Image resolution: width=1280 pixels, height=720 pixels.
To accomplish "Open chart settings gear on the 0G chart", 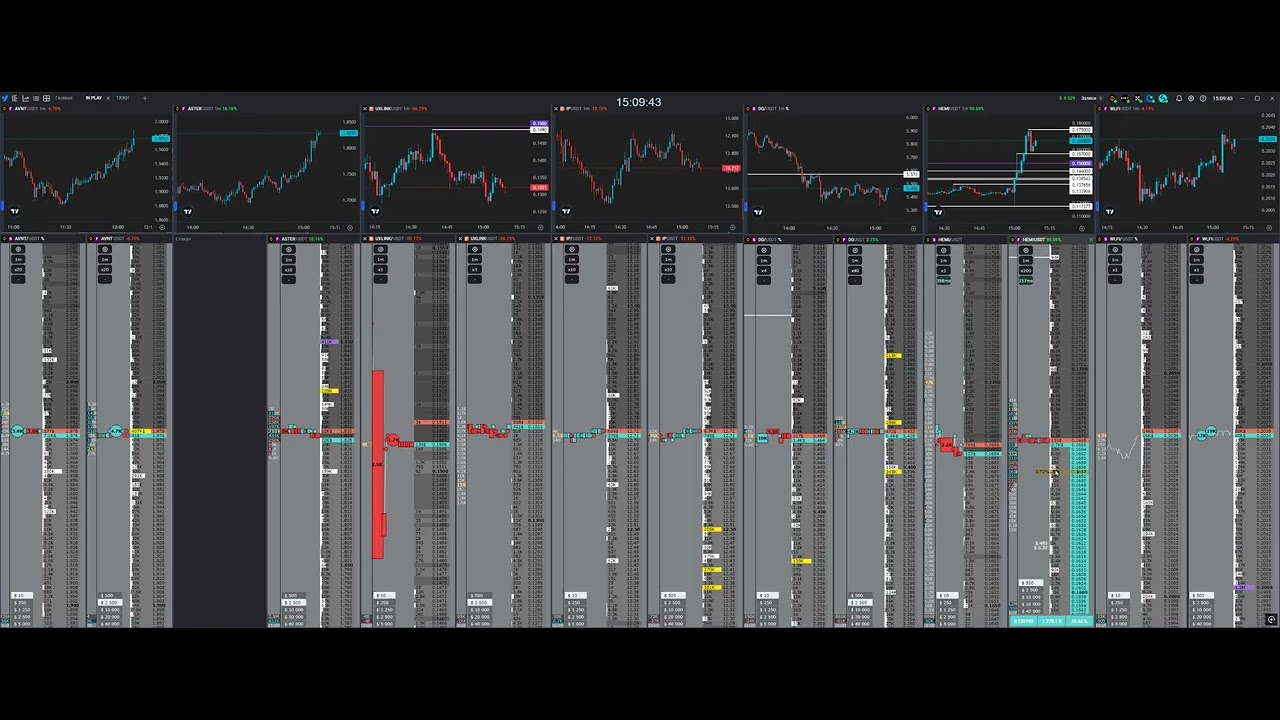I will (914, 227).
